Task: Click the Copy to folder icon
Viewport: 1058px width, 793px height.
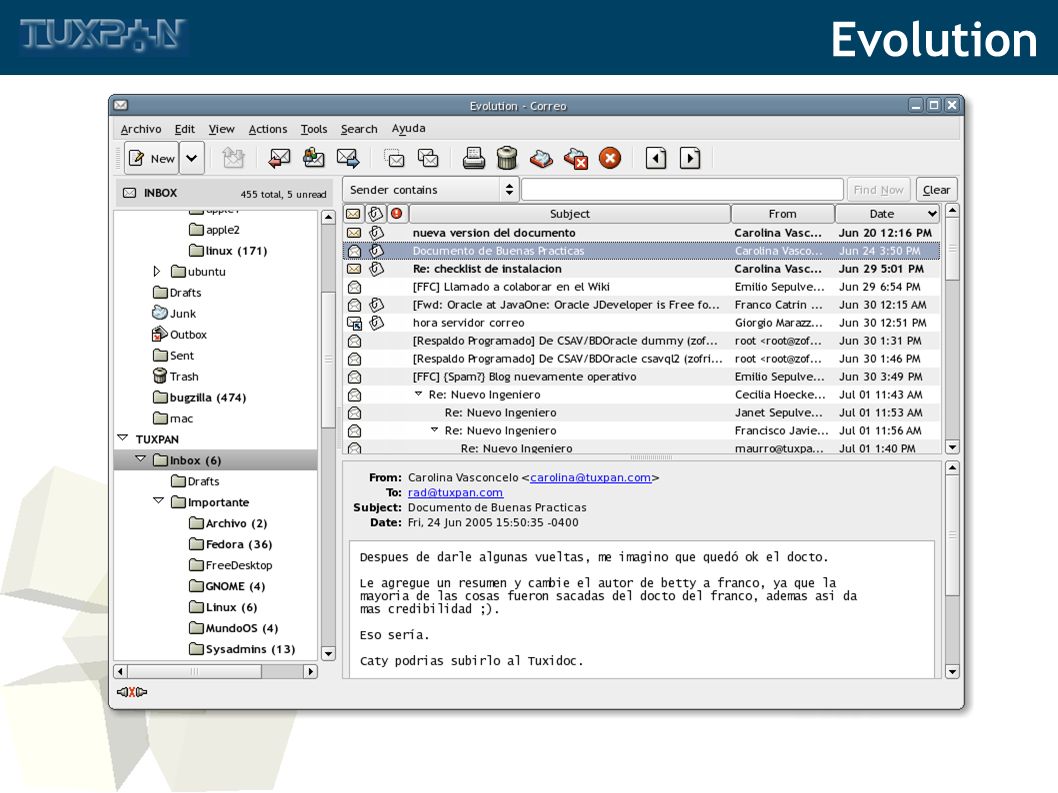Action: click(x=428, y=159)
